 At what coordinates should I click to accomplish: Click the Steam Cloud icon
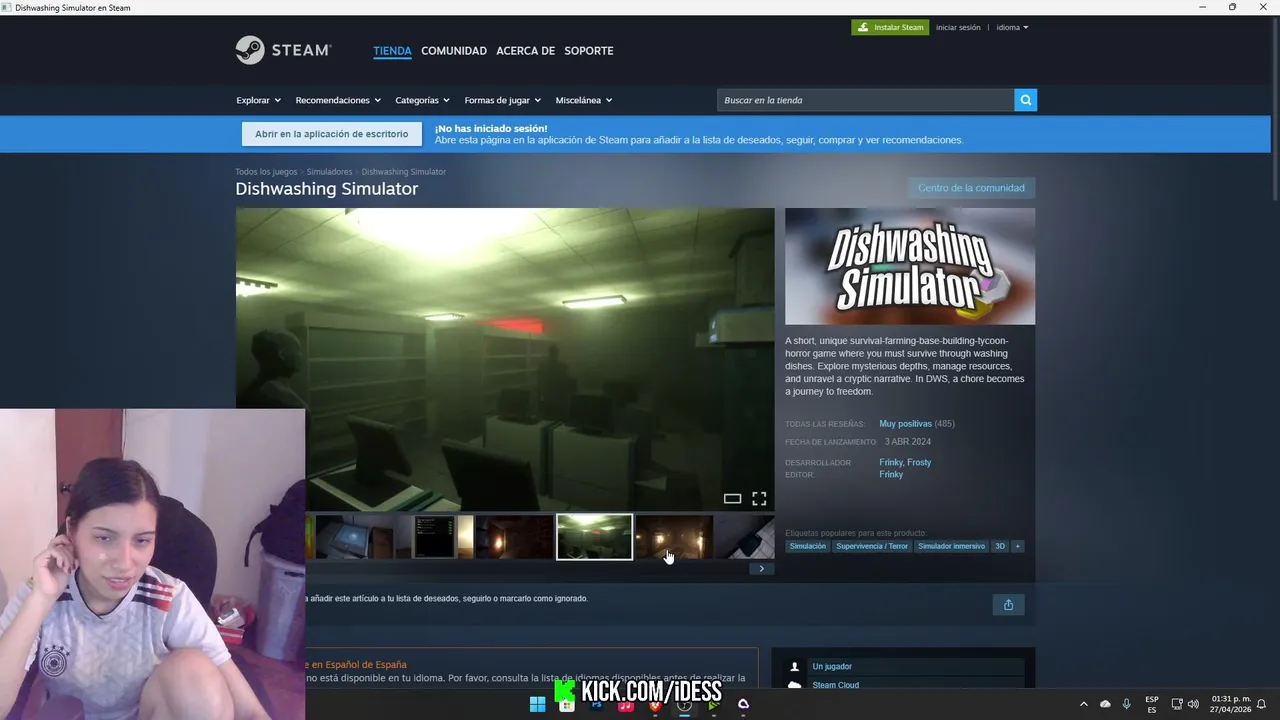795,685
